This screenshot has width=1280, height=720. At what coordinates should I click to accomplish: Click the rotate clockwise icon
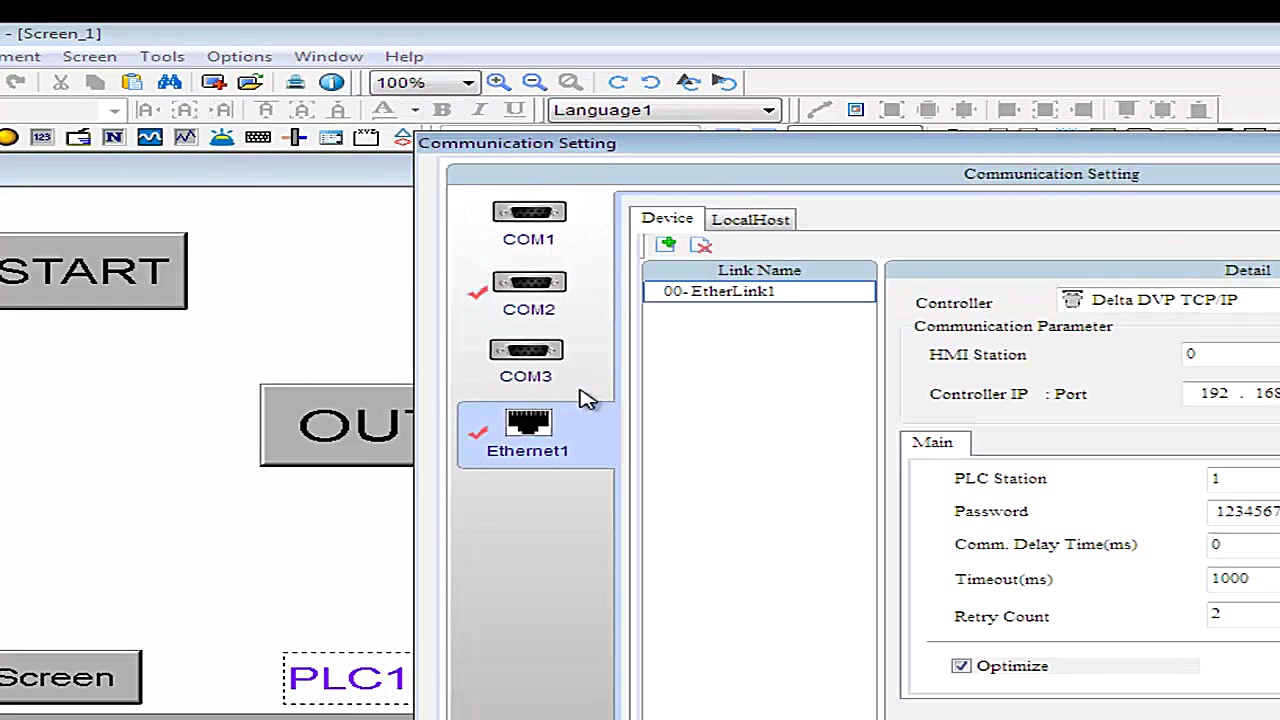[617, 82]
